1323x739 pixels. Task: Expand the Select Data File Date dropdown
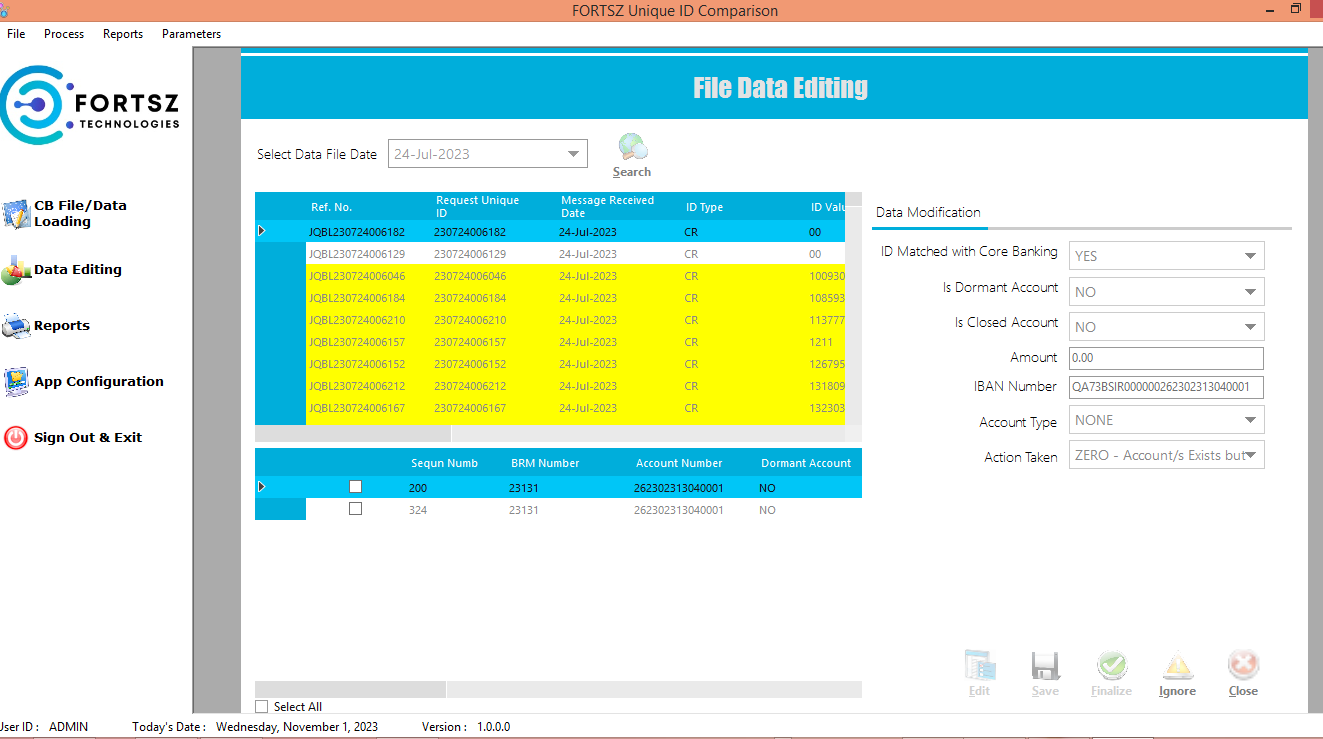tap(573, 154)
